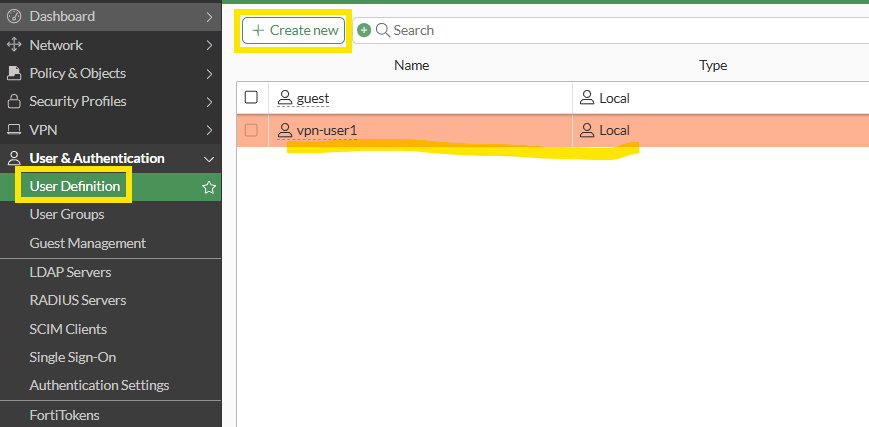
Task: Click the Create new button
Action: pos(295,31)
